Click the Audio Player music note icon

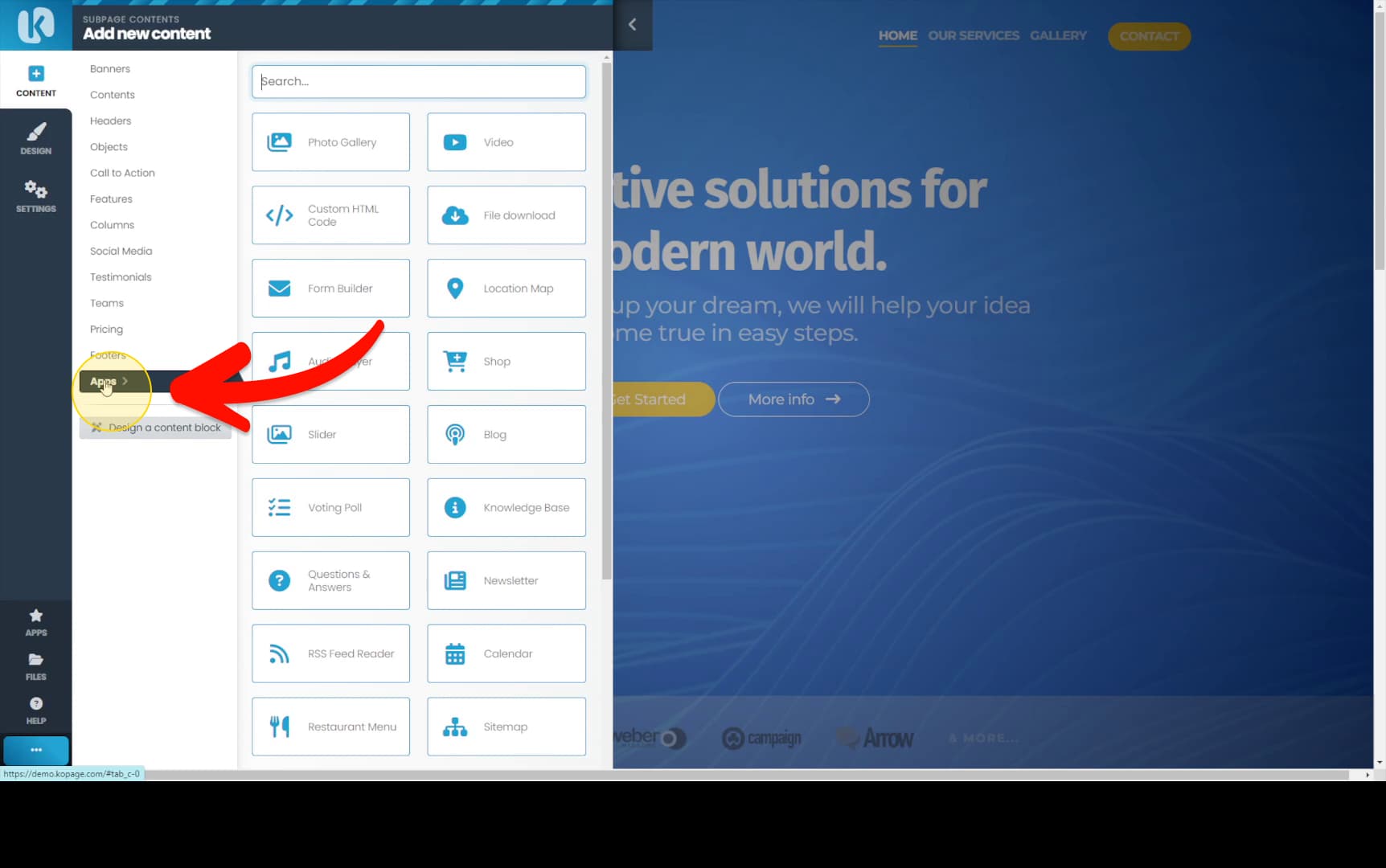pyautogui.click(x=279, y=362)
